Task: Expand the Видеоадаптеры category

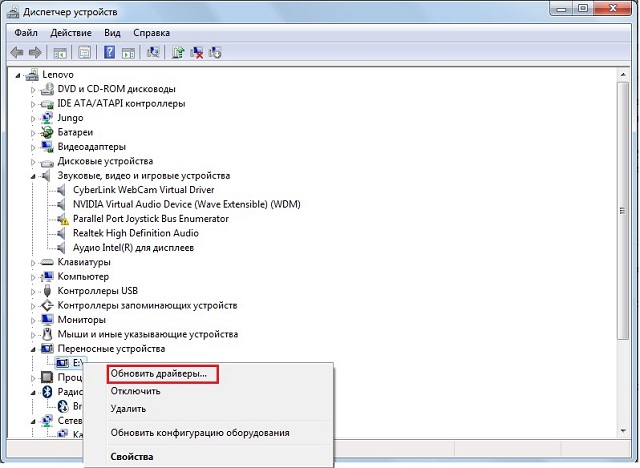Action: tap(34, 146)
